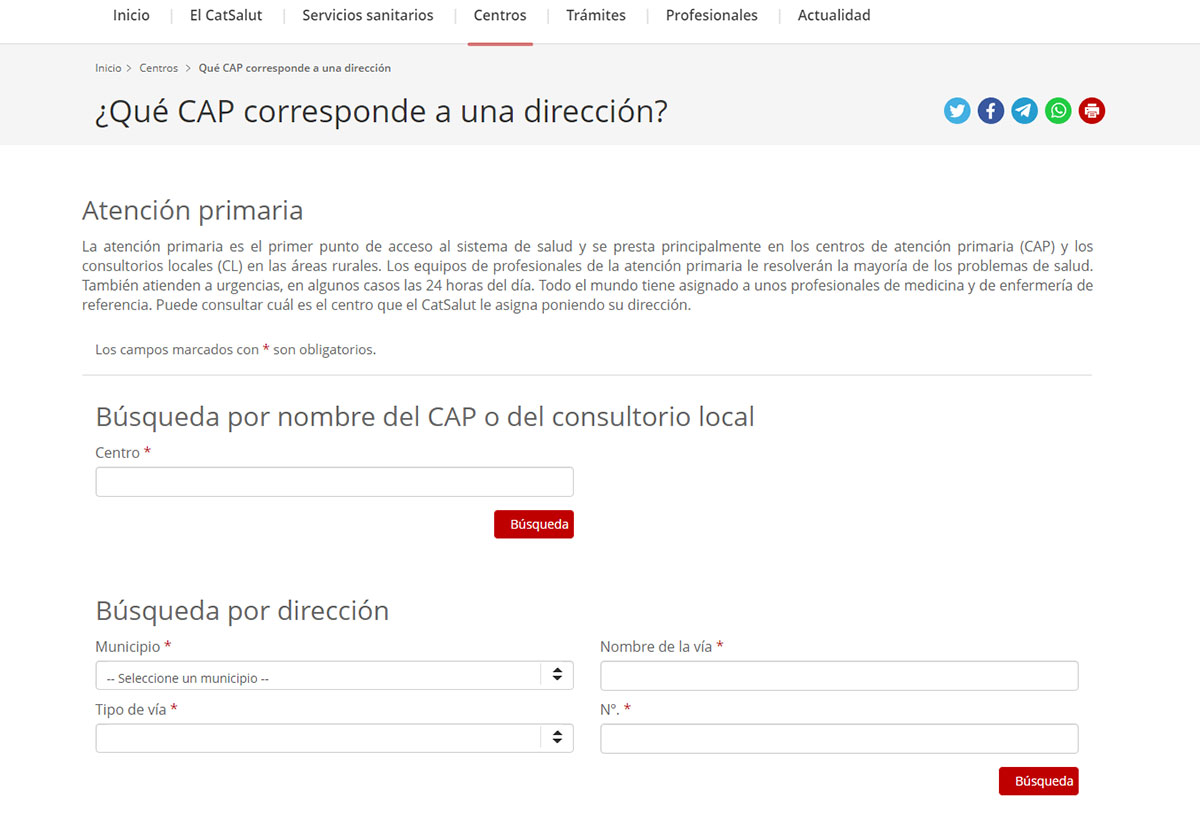Image resolution: width=1200 pixels, height=821 pixels.
Task: Open the Inicio menu item
Action: click(x=131, y=16)
